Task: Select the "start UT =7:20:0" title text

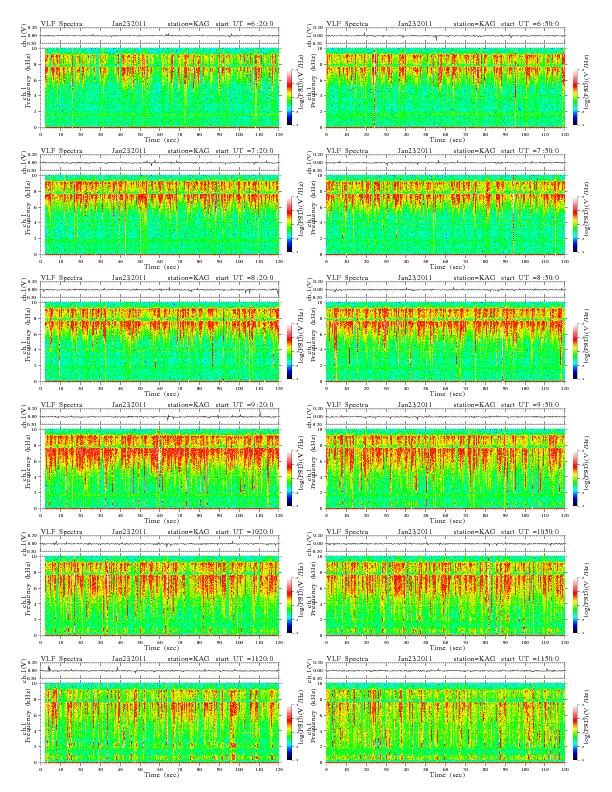Action: (x=244, y=151)
